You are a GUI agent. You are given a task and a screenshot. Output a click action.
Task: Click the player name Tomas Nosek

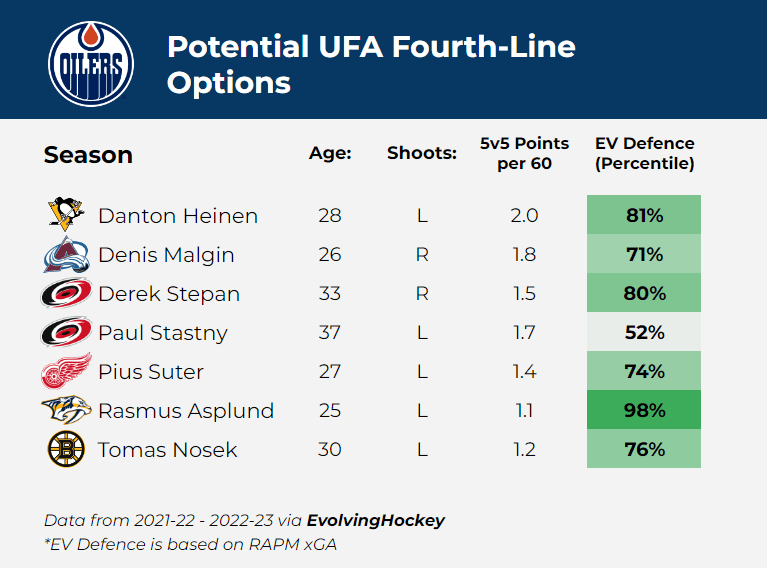(x=168, y=450)
